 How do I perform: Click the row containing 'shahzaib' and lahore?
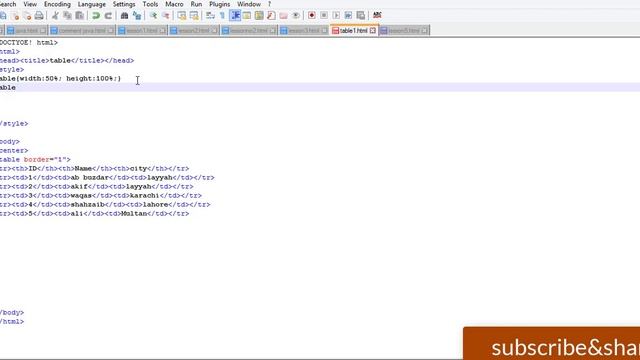click(105, 204)
